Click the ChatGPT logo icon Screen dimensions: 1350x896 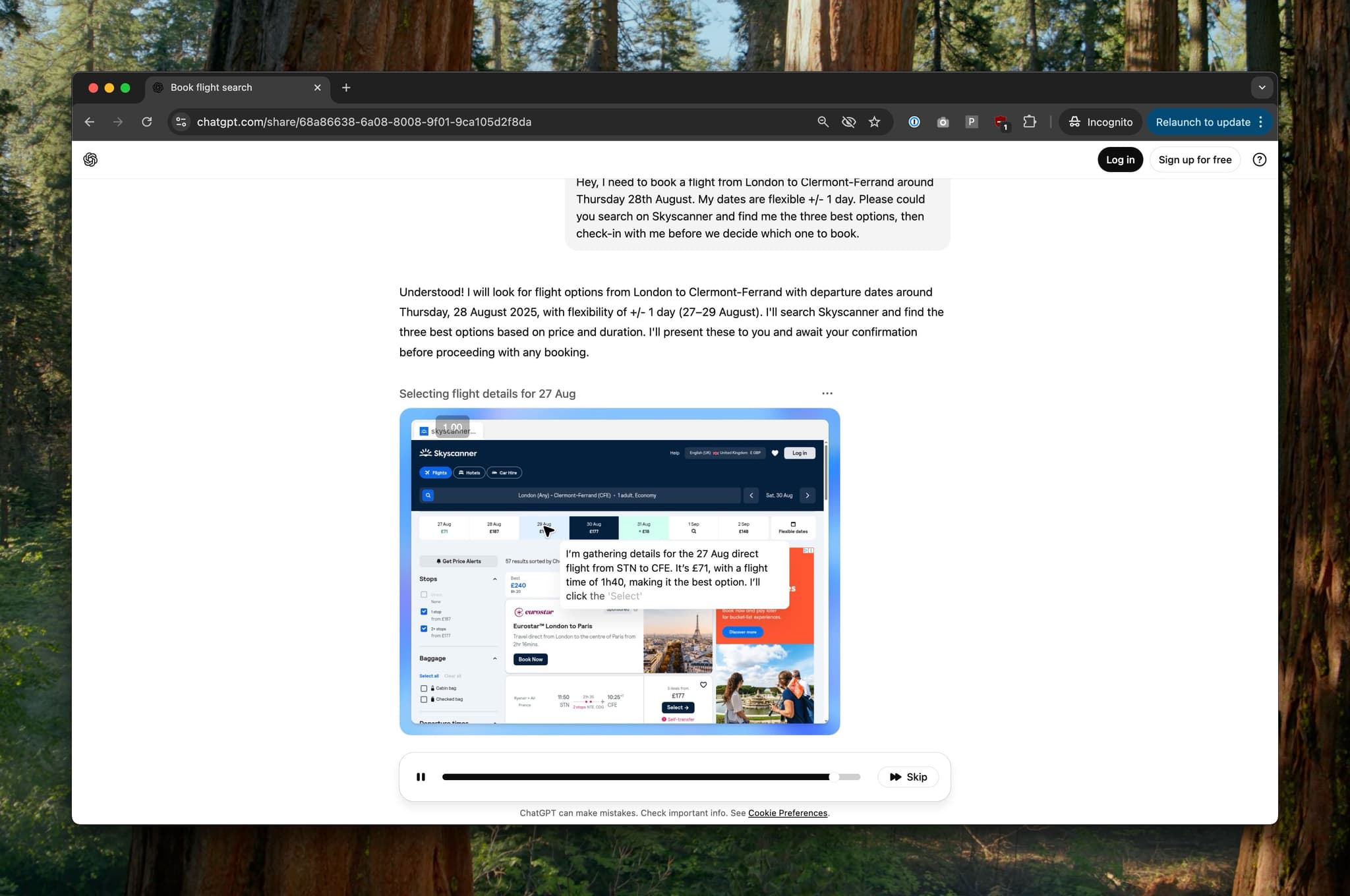[90, 159]
